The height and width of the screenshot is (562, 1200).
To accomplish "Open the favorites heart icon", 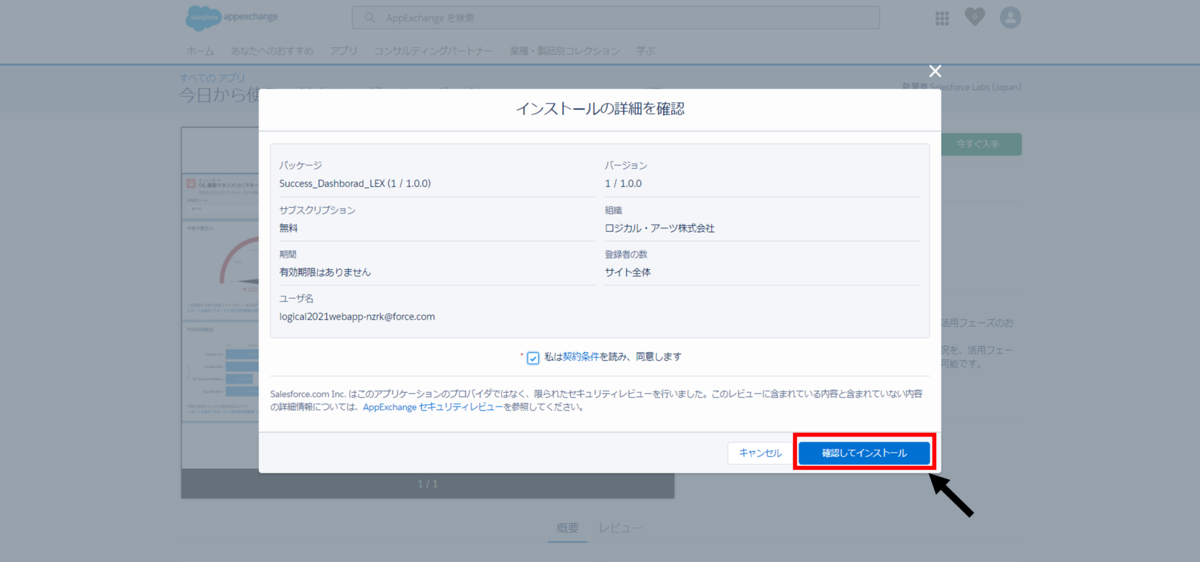I will (975, 17).
